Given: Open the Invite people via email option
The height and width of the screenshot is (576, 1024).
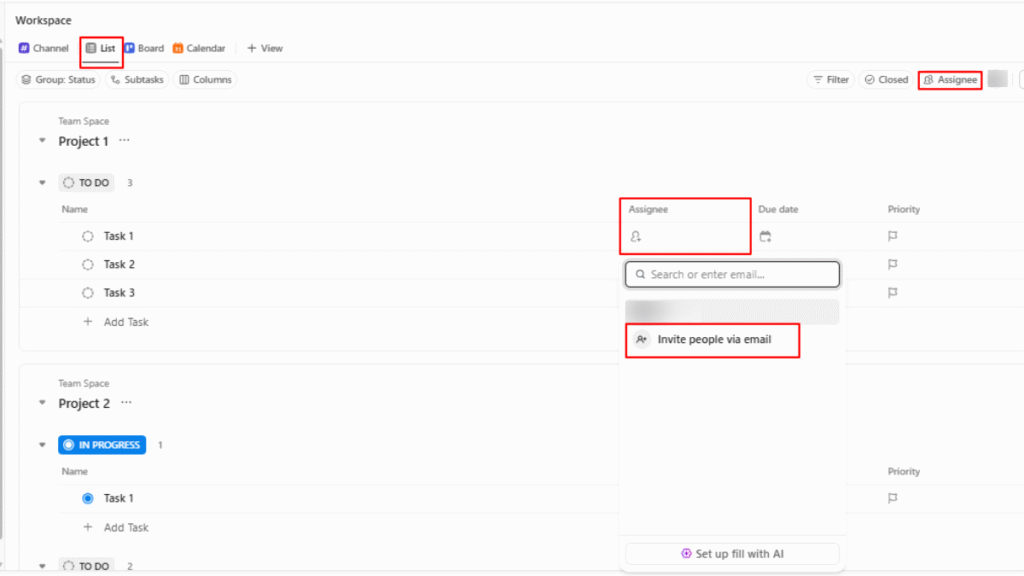Looking at the screenshot, I should (x=712, y=340).
